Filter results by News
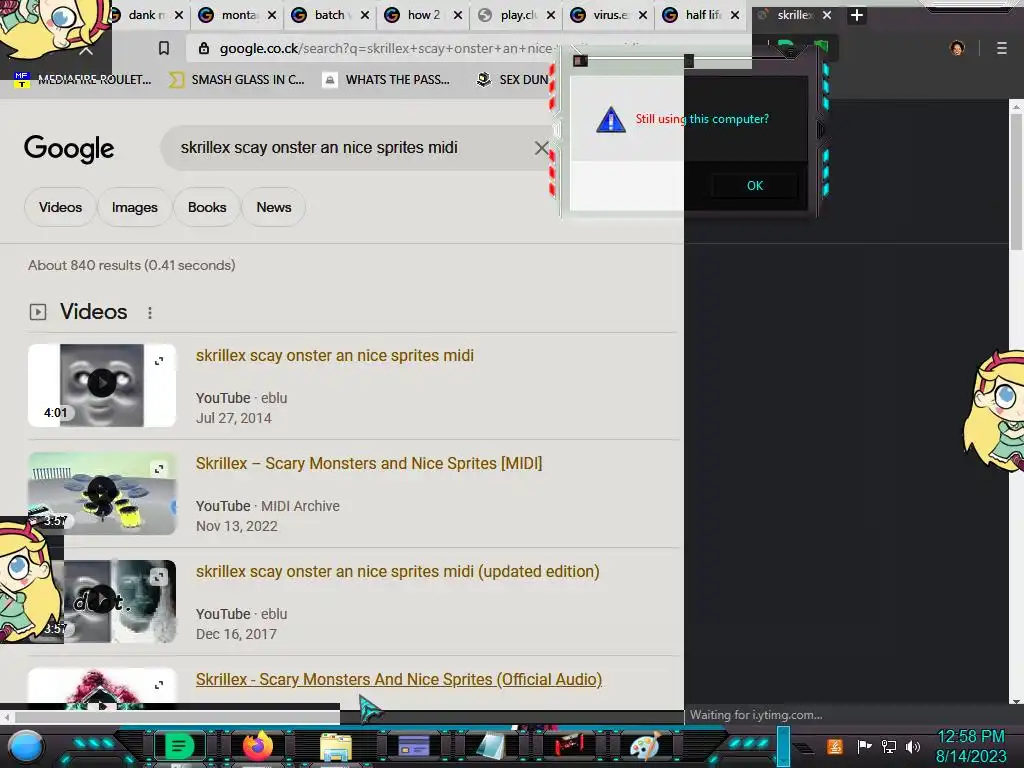 (x=274, y=207)
